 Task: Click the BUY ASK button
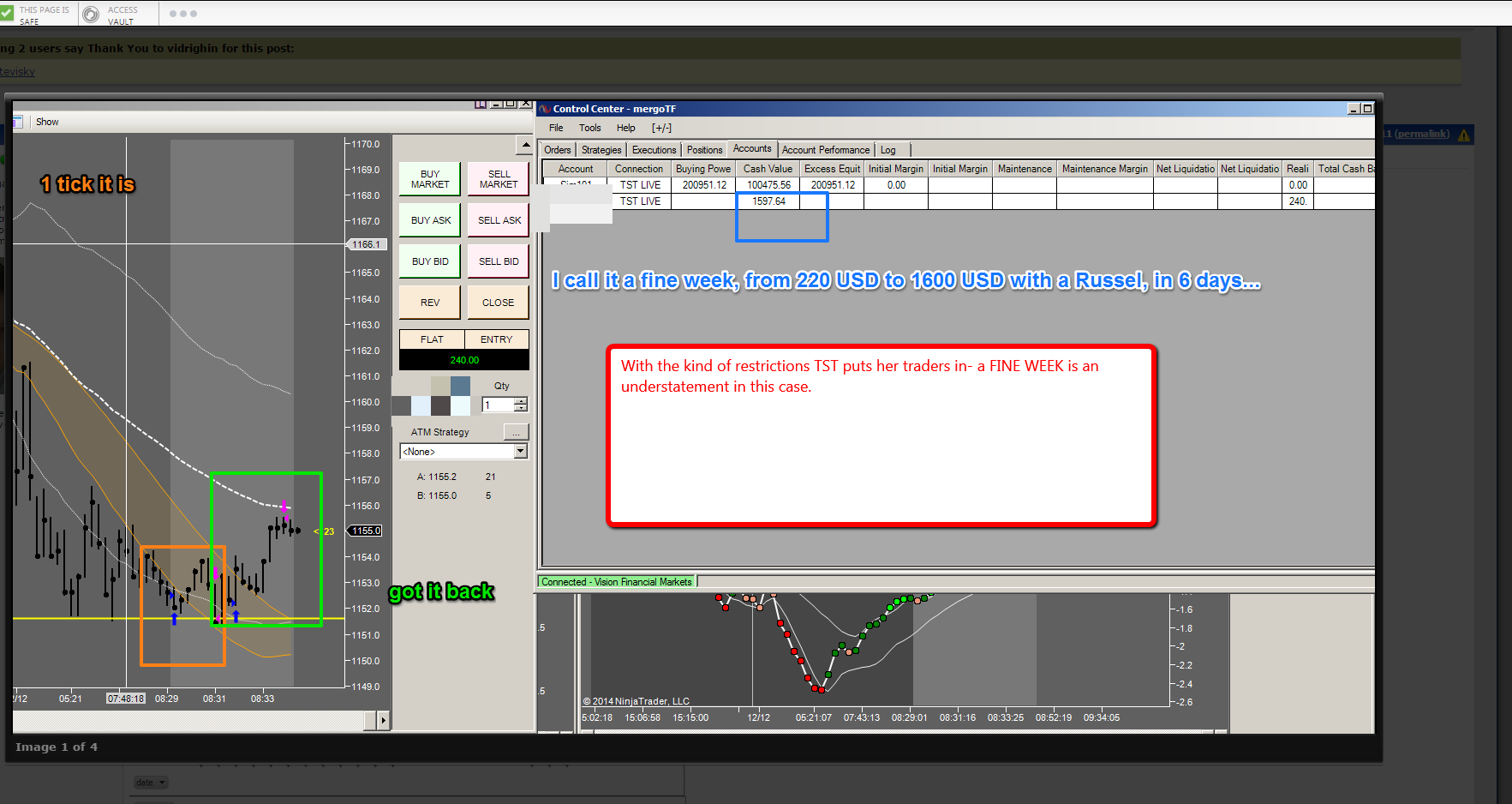click(x=430, y=220)
